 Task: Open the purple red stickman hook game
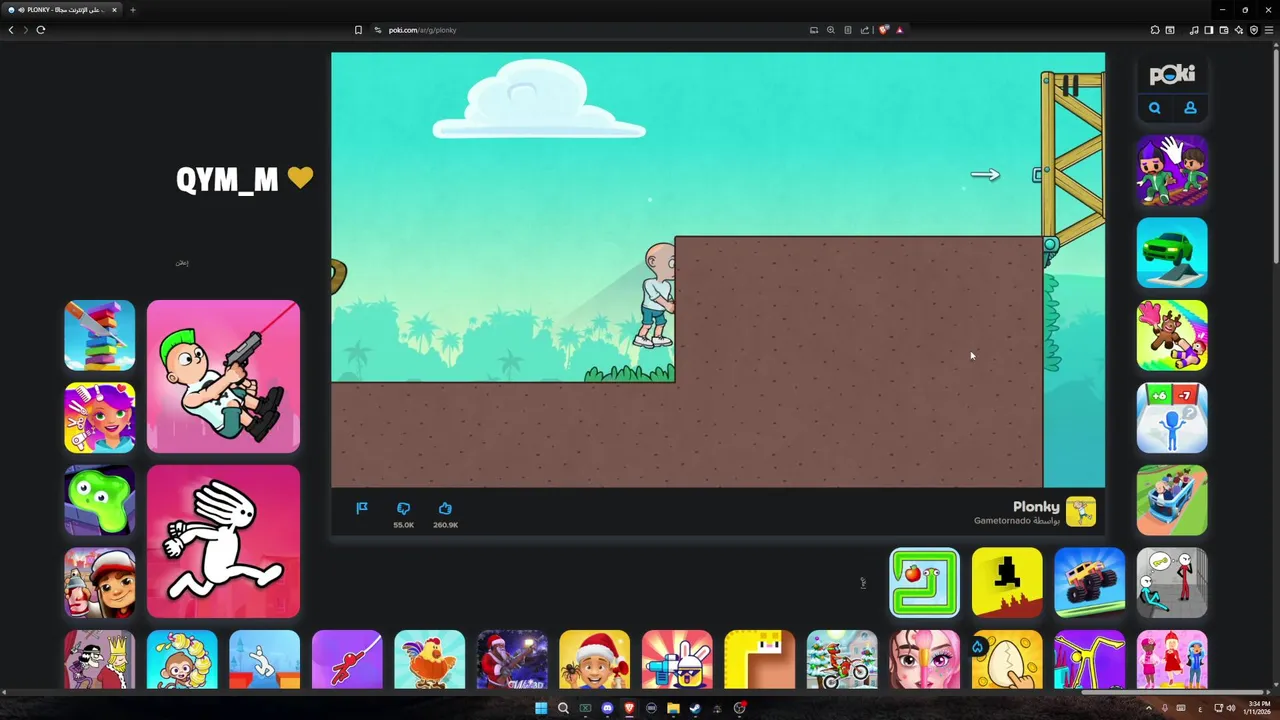point(347,659)
